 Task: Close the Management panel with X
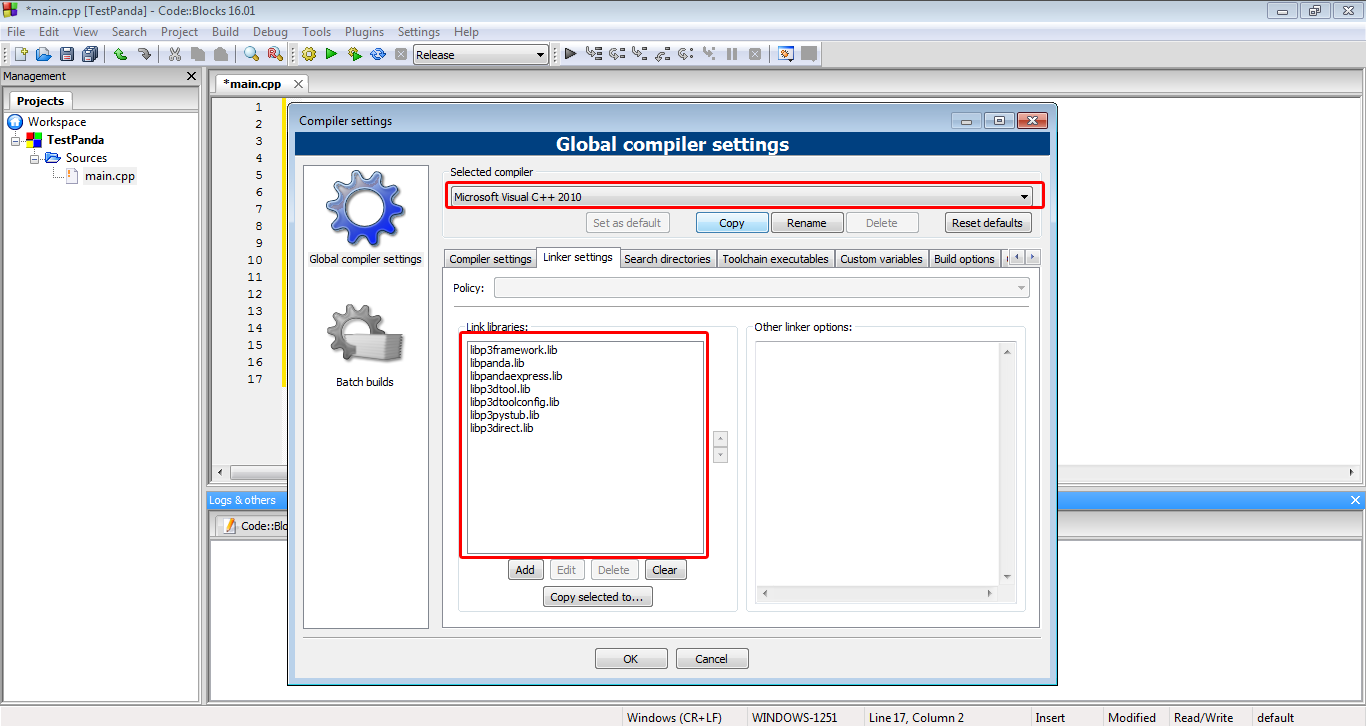coord(192,76)
